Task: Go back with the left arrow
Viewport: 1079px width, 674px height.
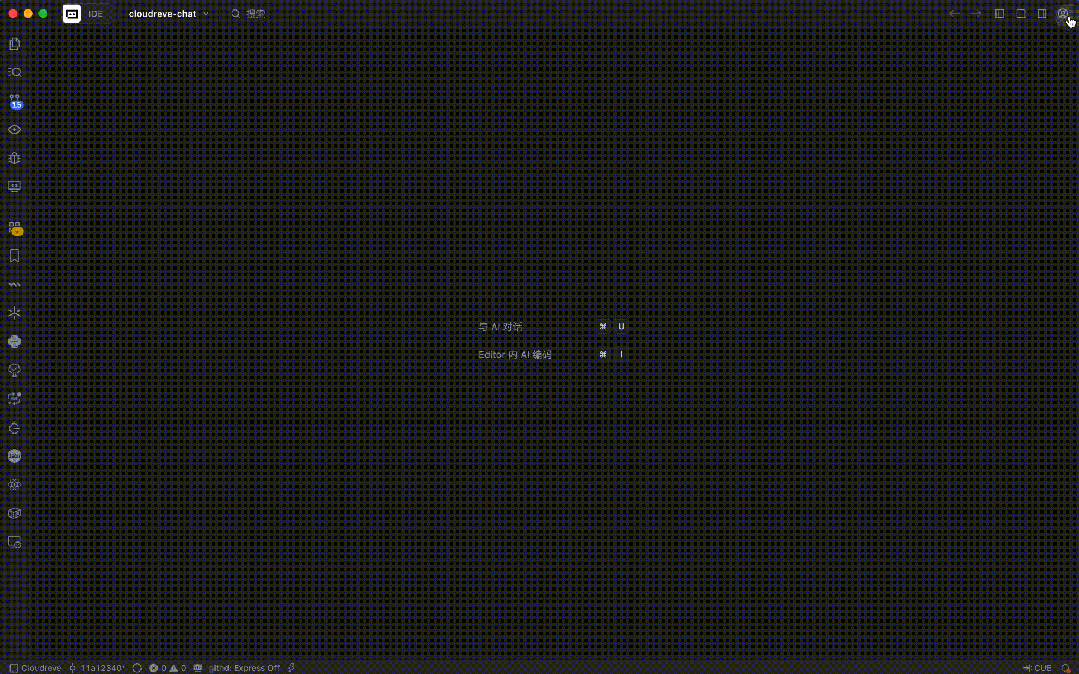Action: coord(954,14)
